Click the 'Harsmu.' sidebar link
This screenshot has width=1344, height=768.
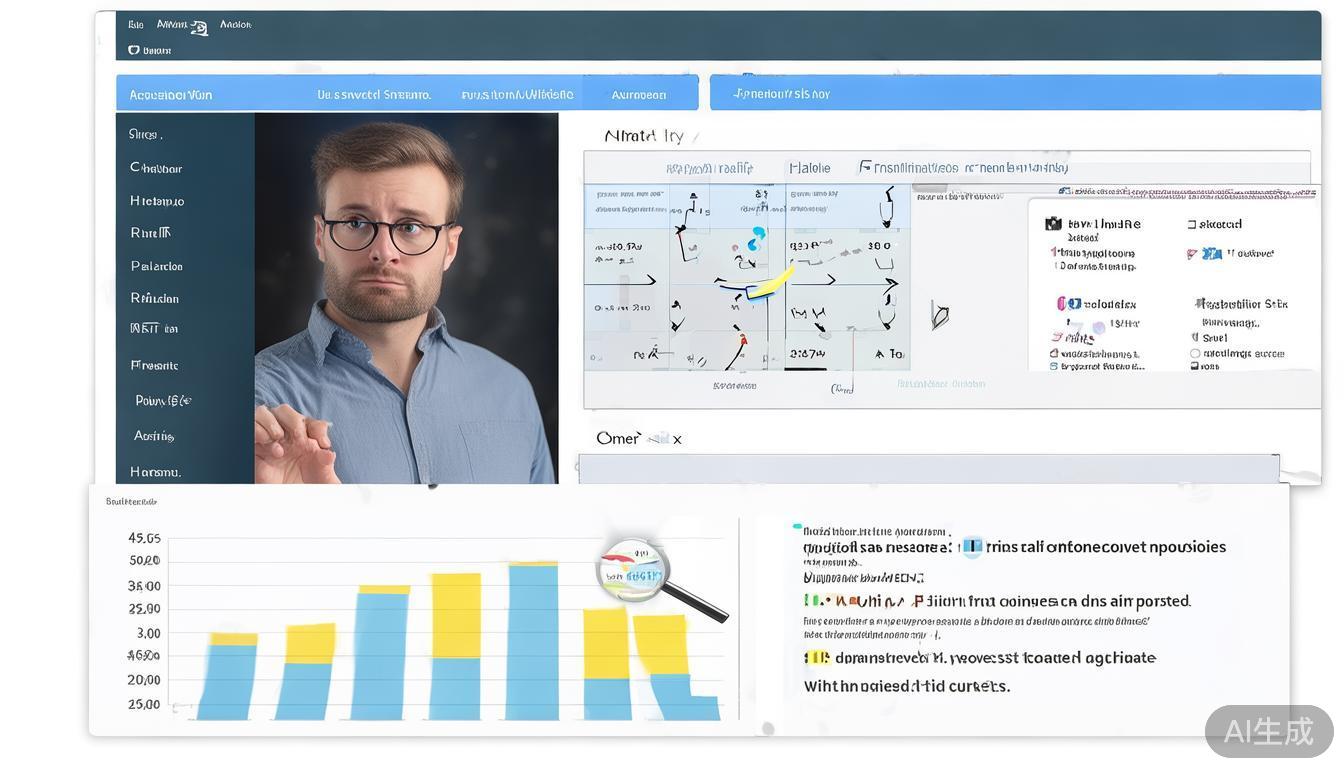[x=155, y=472]
